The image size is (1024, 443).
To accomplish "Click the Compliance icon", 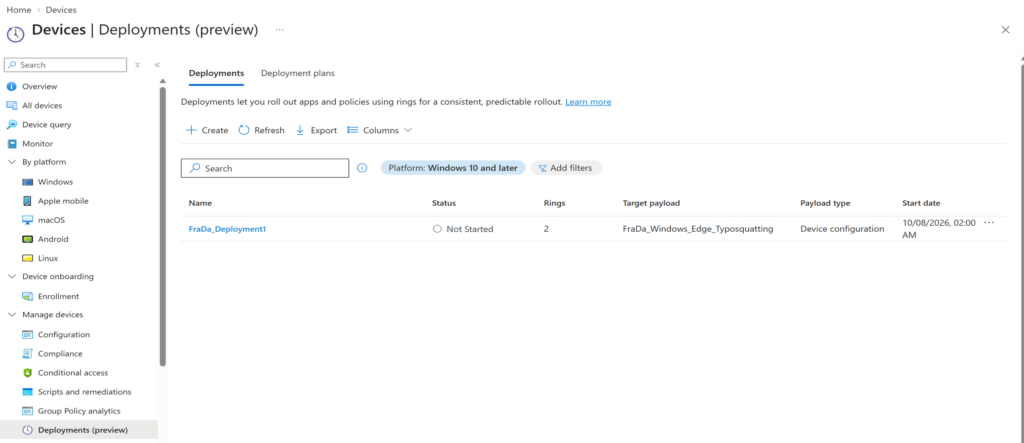I will coord(27,353).
